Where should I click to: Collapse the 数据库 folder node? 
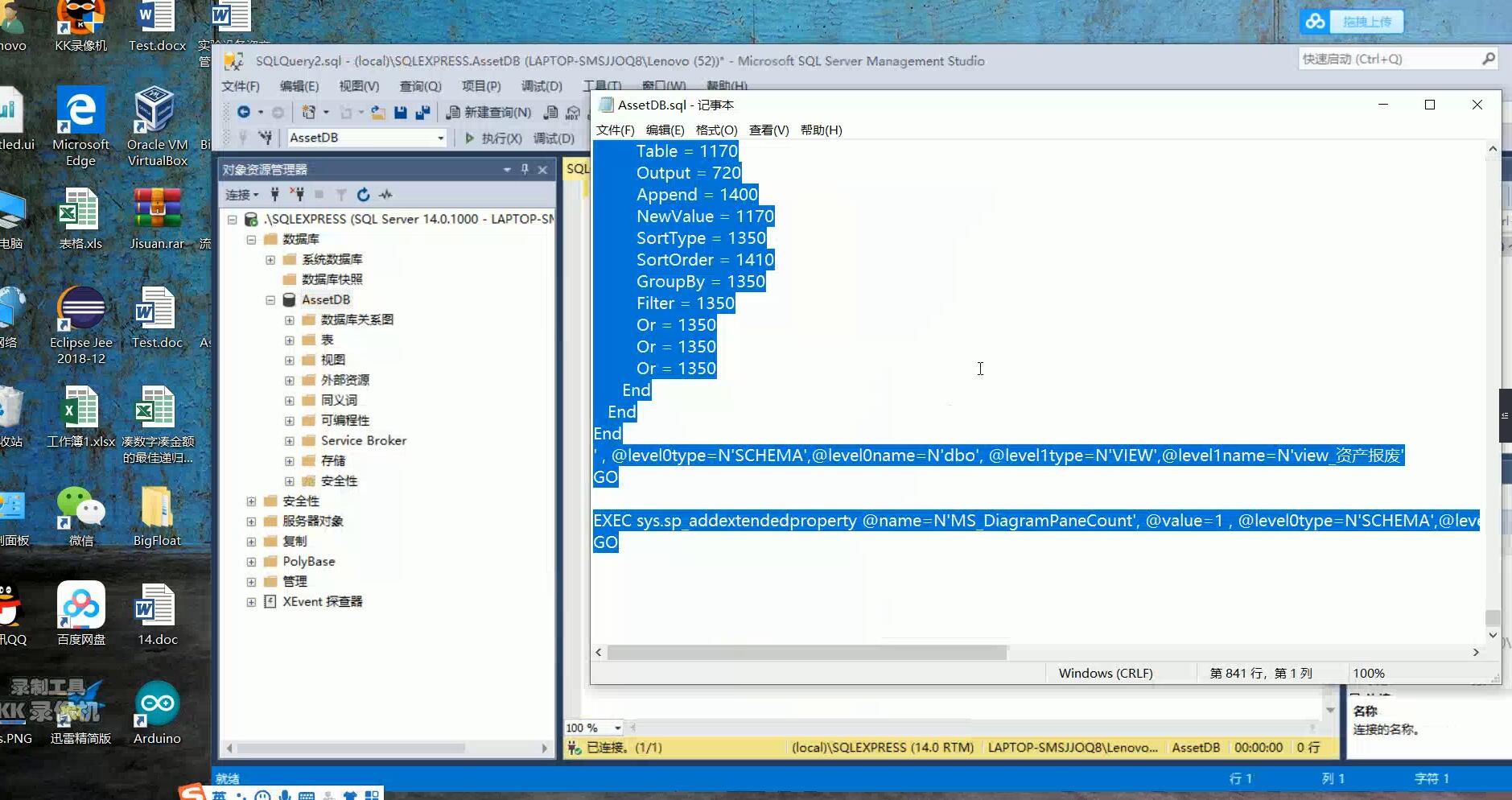tap(251, 239)
